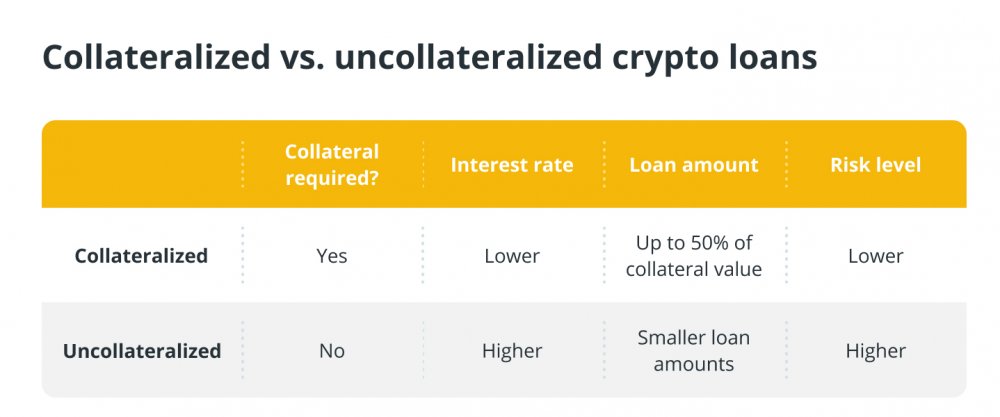Click 'Up to 50% of collateral value' cell
Viewport: 1000px width, 417px height.
694,256
